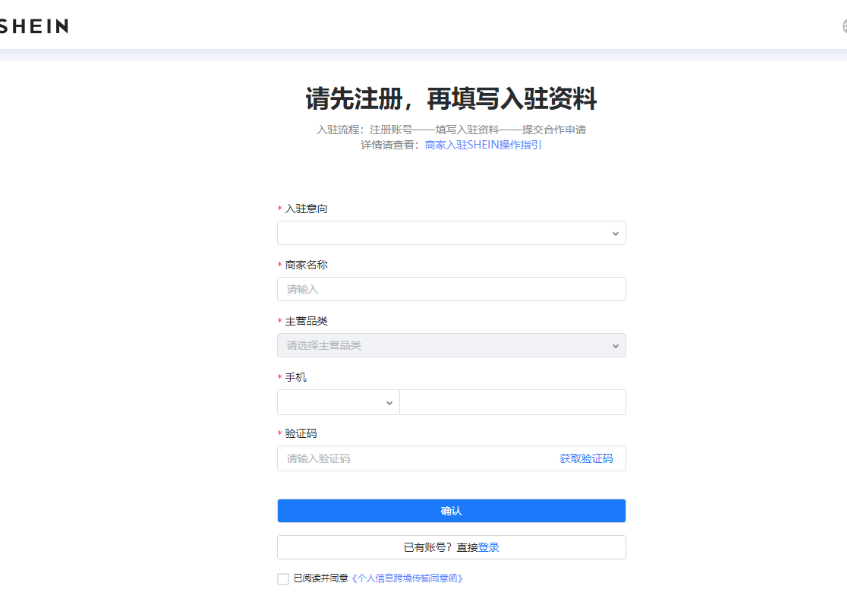
Task: Click the blue 确认 button
Action: [452, 511]
